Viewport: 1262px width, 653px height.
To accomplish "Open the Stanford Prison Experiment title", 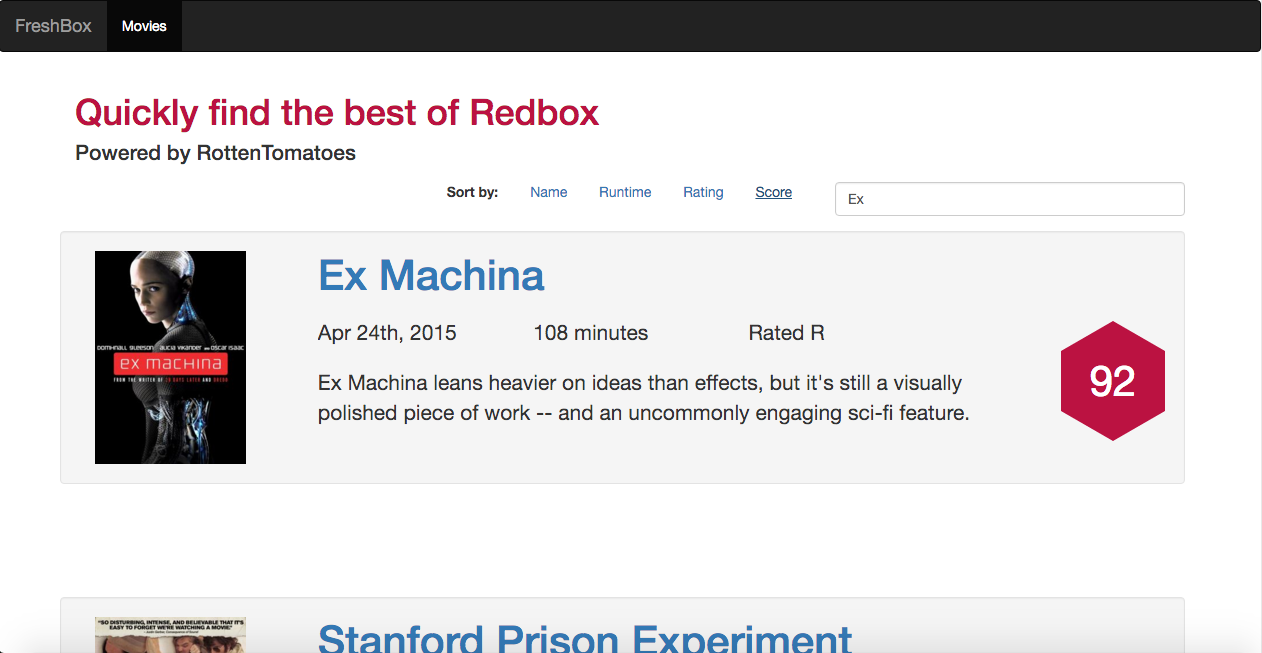I will pyautogui.click(x=585, y=638).
